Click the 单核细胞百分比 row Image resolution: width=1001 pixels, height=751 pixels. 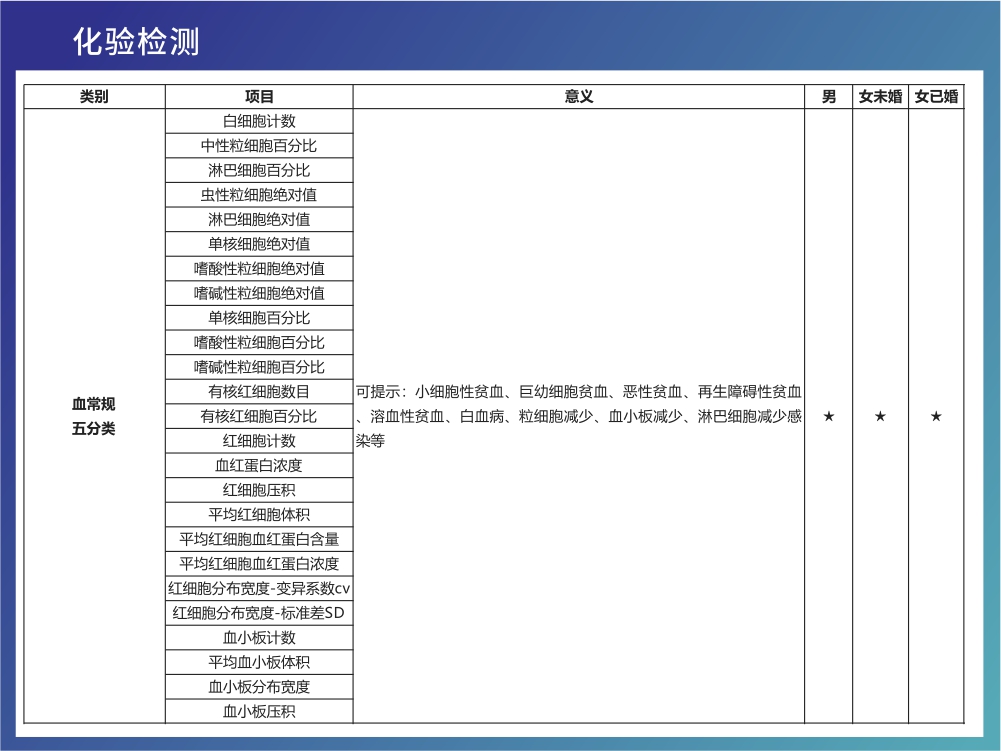(x=259, y=318)
